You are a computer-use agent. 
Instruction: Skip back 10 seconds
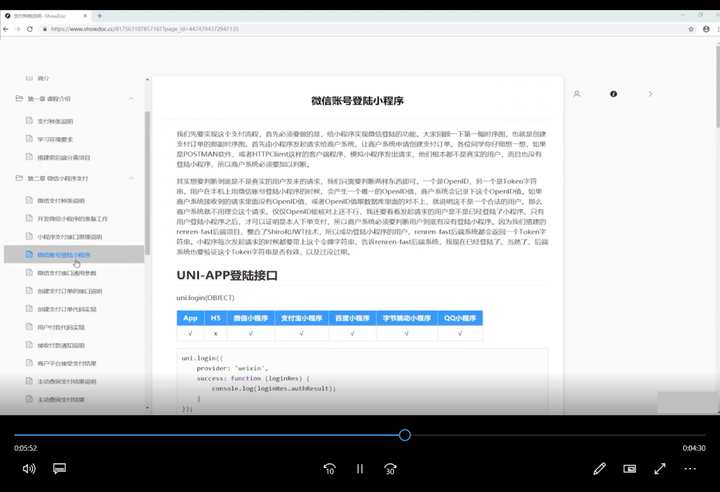pos(330,469)
